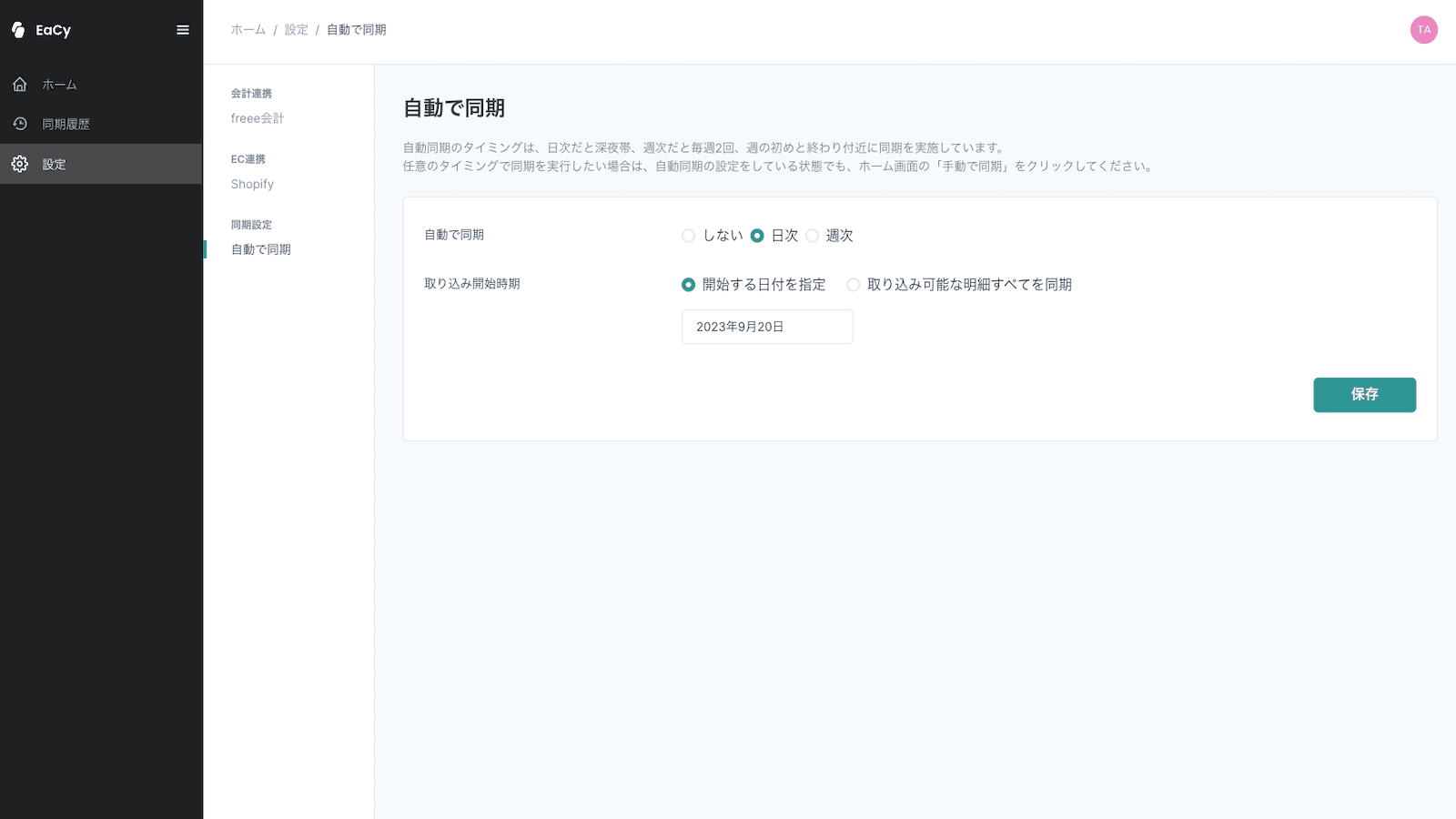
Task: Choose 開始する日付を指定 radio option
Action: point(689,285)
